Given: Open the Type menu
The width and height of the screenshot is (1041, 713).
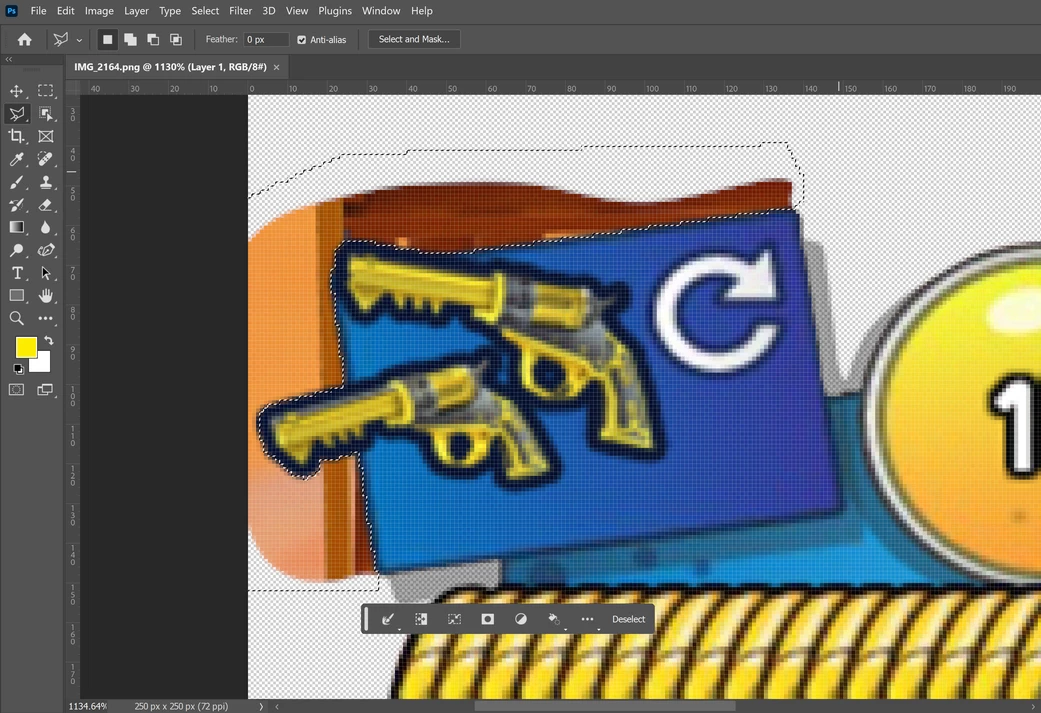Looking at the screenshot, I should [170, 11].
